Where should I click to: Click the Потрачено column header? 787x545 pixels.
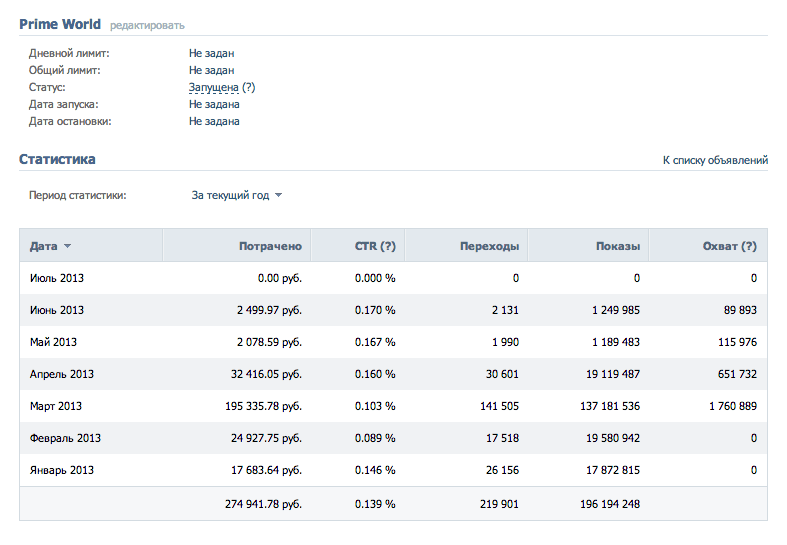tap(270, 246)
